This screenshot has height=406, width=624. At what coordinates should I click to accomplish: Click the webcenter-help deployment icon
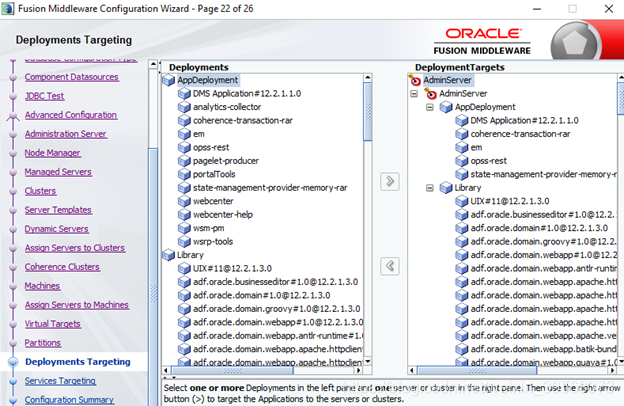pyautogui.click(x=184, y=215)
